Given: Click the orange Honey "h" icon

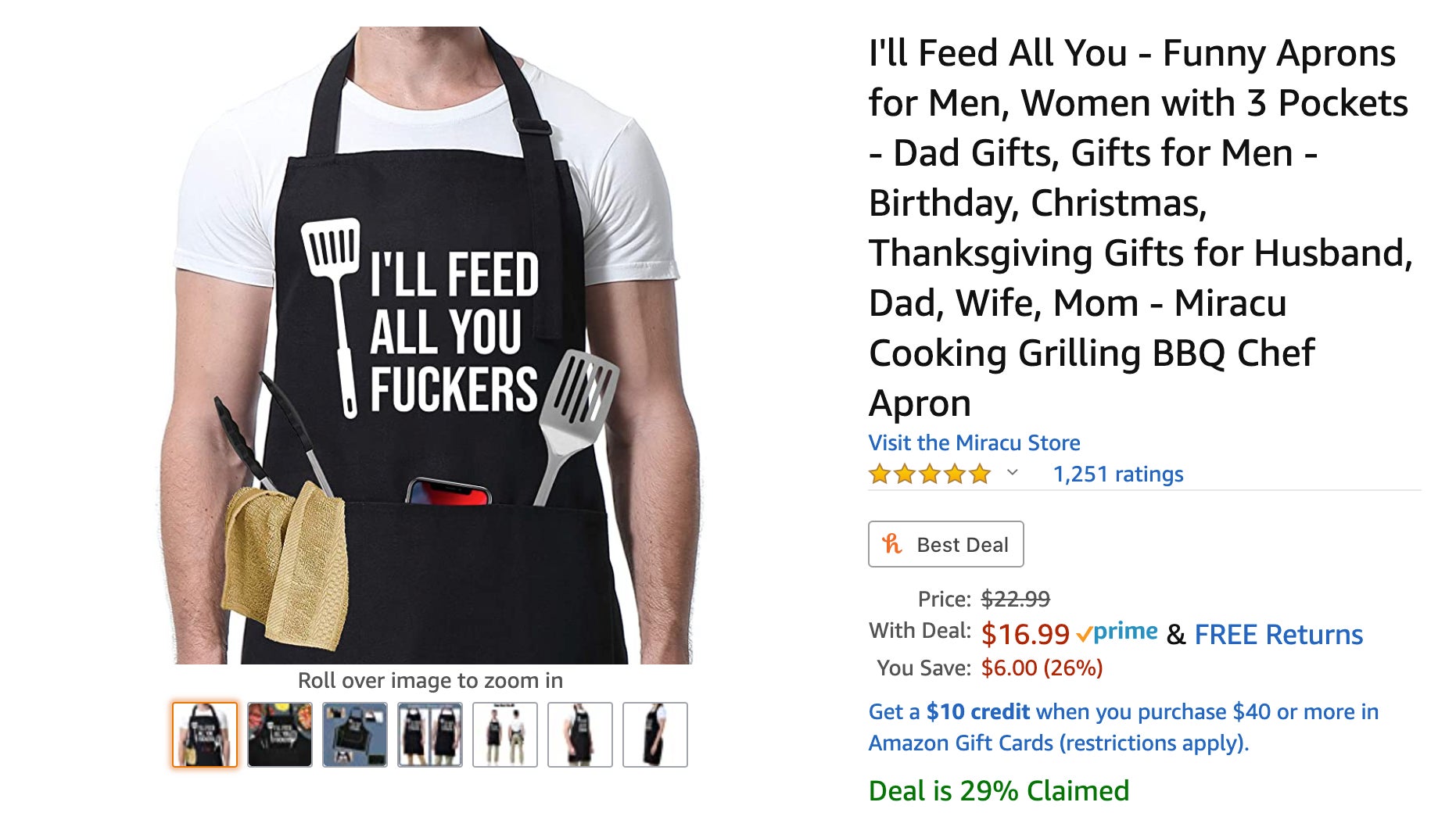Looking at the screenshot, I should click(892, 544).
